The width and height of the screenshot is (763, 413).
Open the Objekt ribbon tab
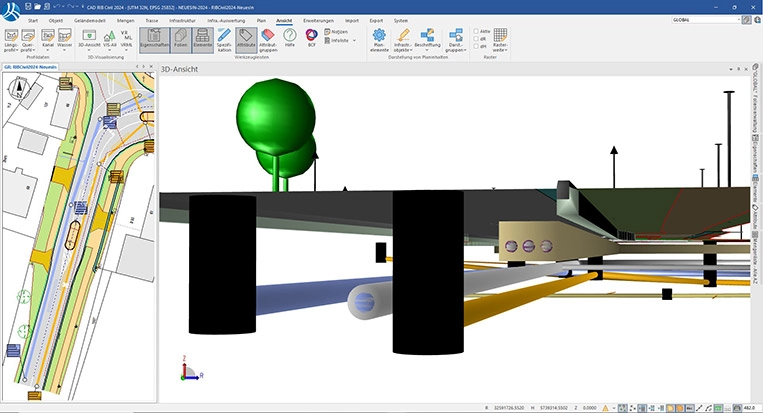pyautogui.click(x=56, y=20)
